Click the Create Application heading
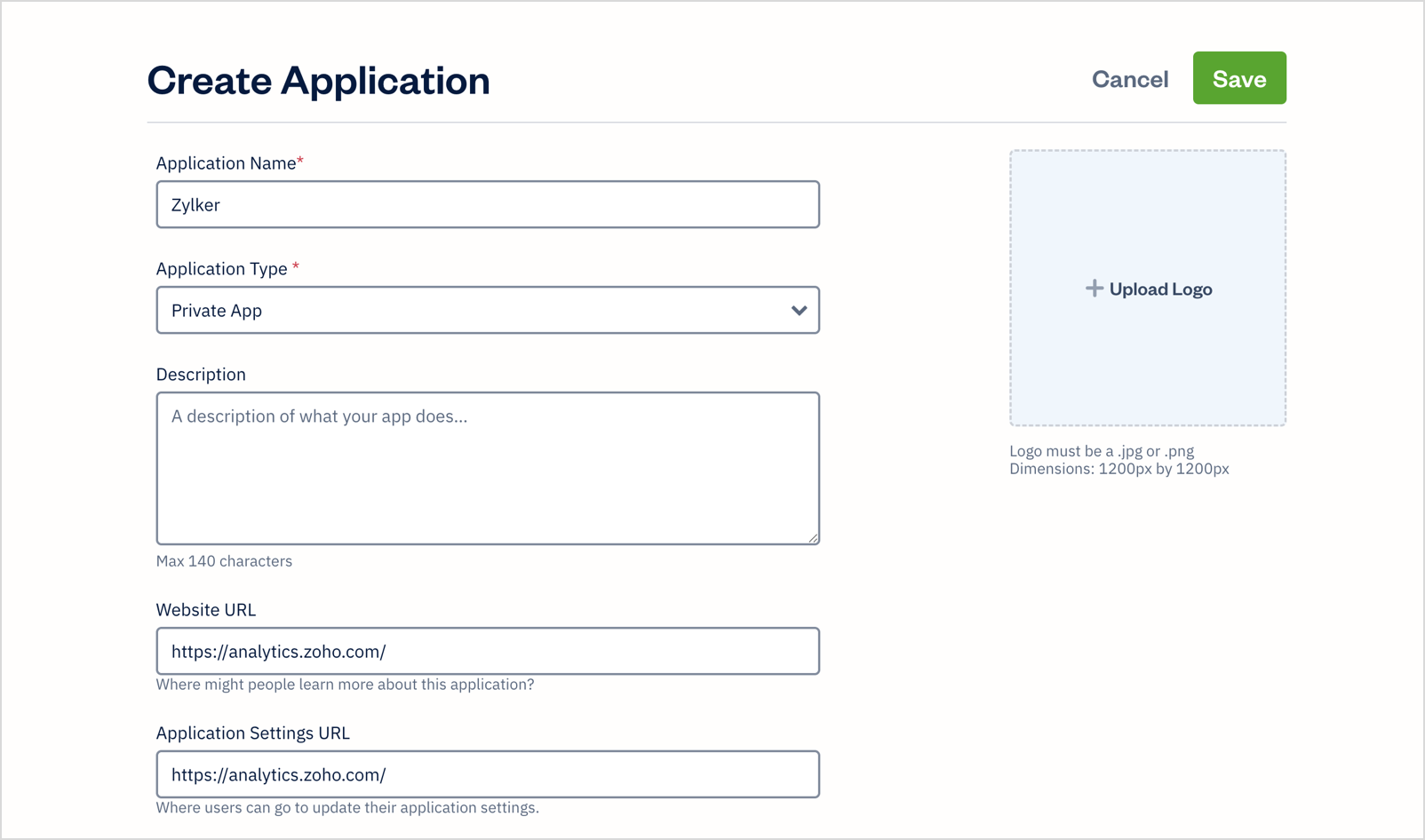This screenshot has width=1425, height=840. pos(318,81)
